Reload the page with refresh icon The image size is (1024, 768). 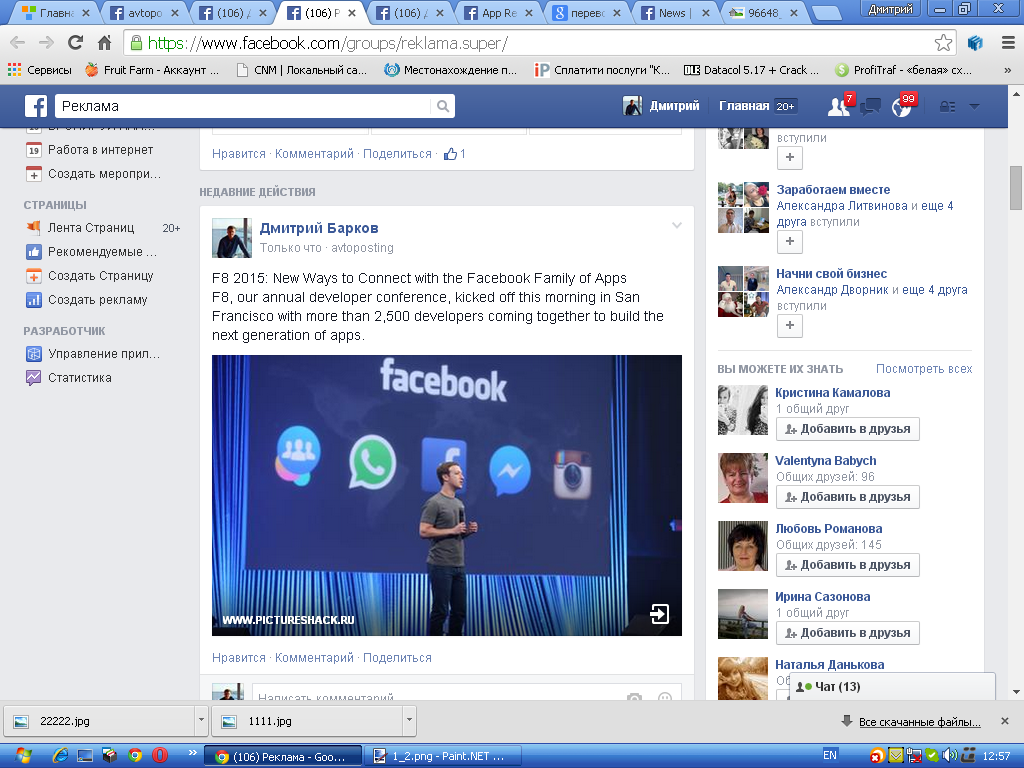pos(76,42)
